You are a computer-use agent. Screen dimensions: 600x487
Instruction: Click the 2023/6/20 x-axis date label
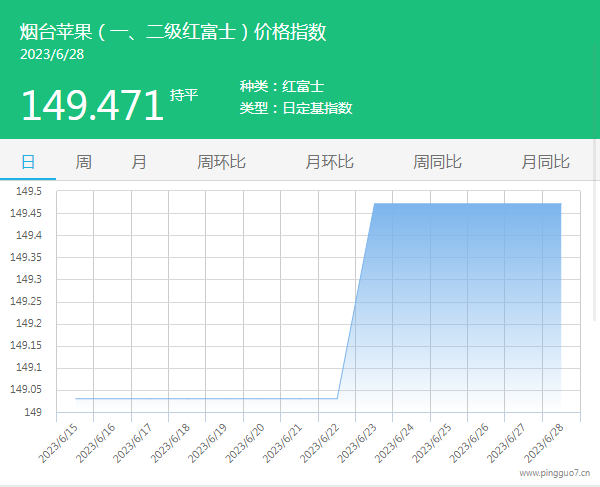[246, 441]
